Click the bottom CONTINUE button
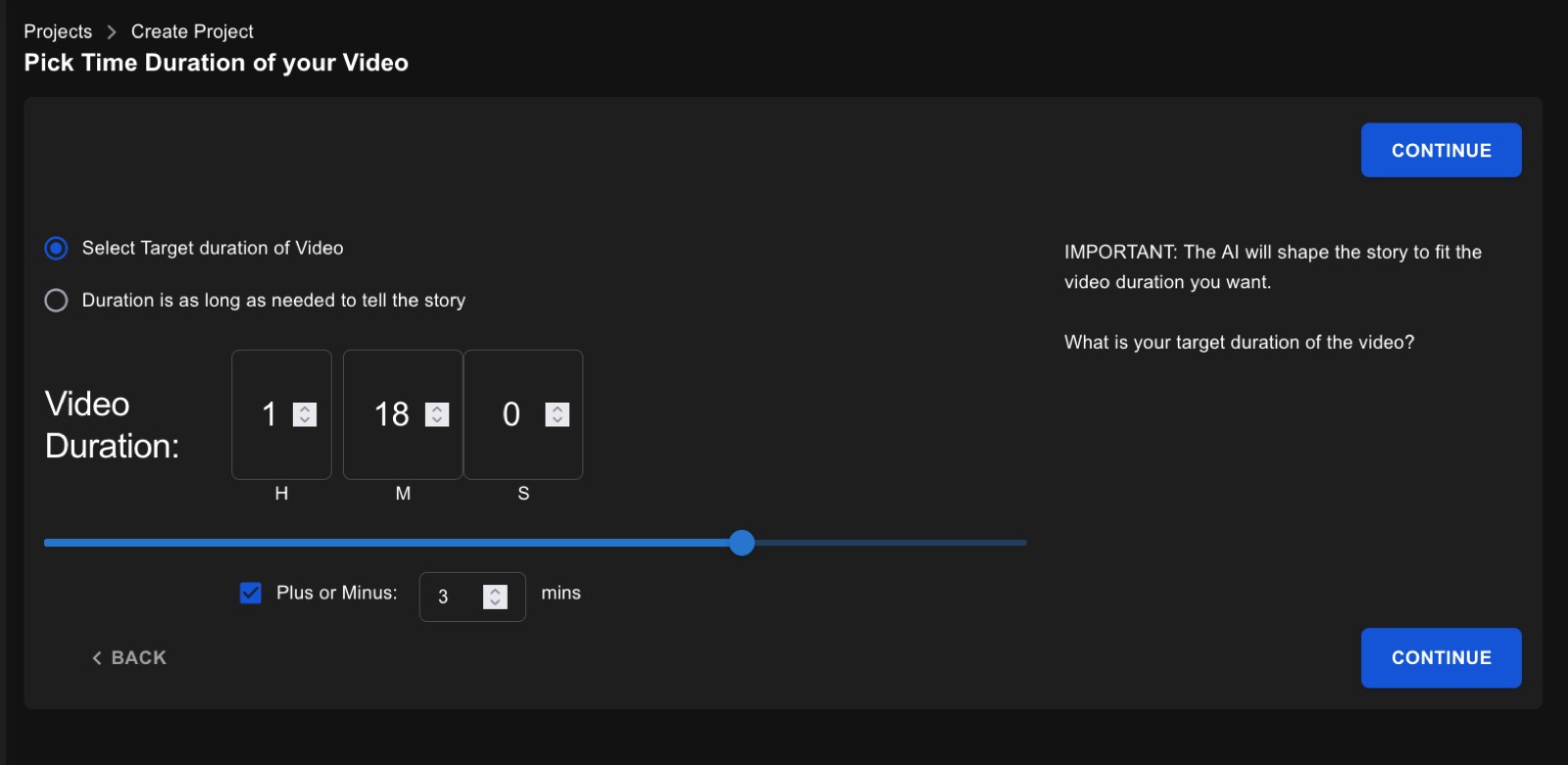Viewport: 1568px width, 765px height. pyautogui.click(x=1441, y=657)
